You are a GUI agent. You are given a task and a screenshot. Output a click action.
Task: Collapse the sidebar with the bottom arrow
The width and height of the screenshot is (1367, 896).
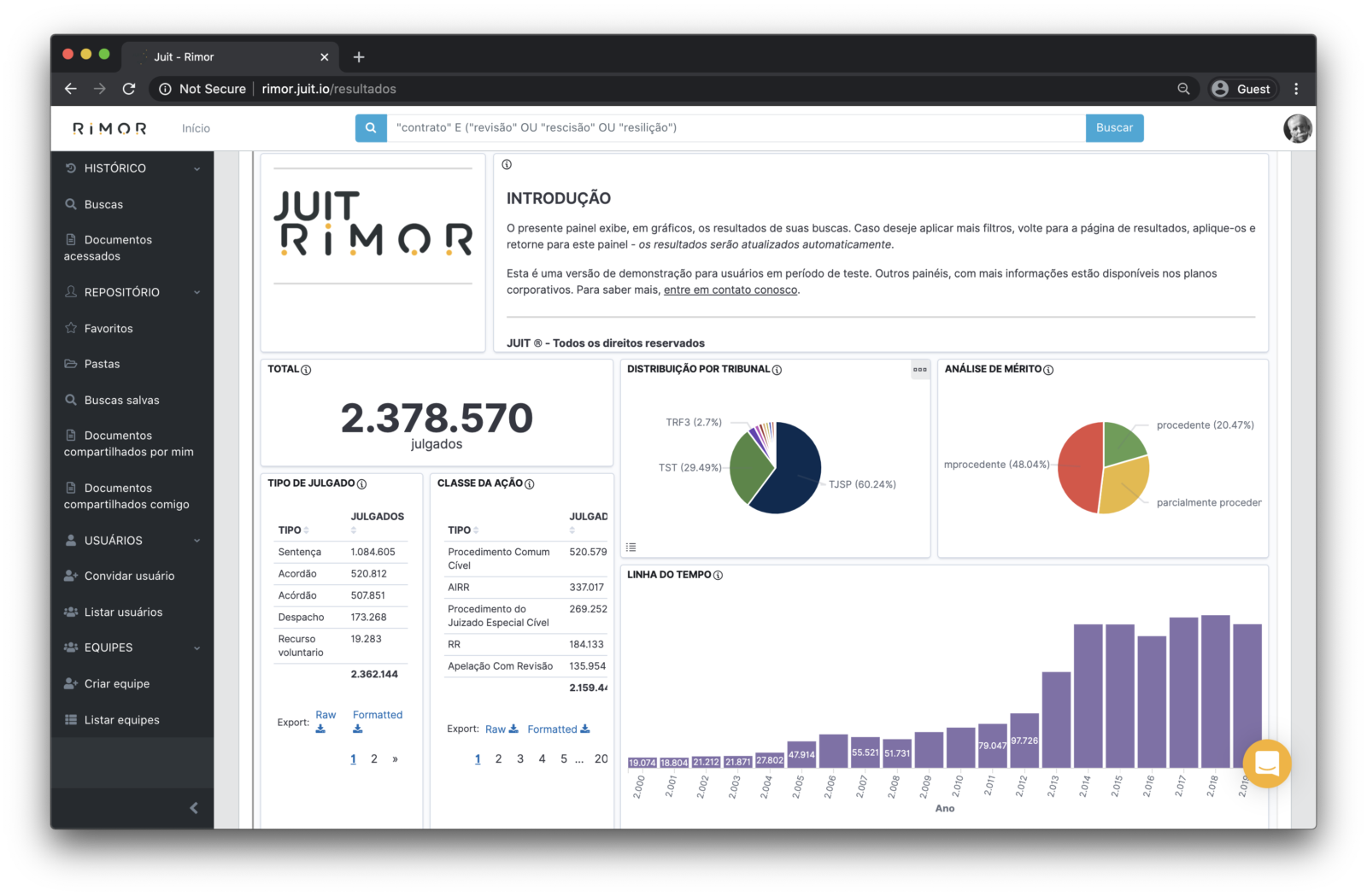194,808
